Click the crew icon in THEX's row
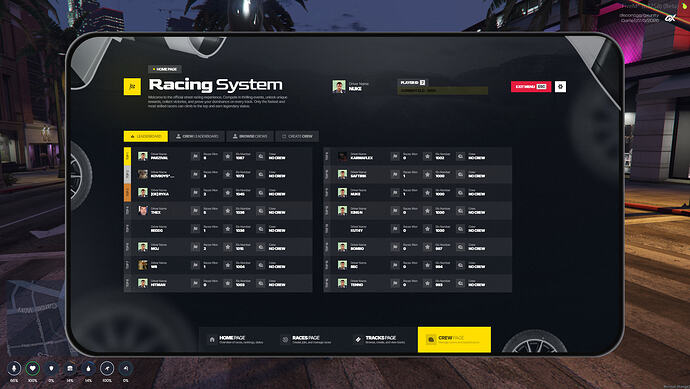The height and width of the screenshot is (389, 690). pos(261,211)
